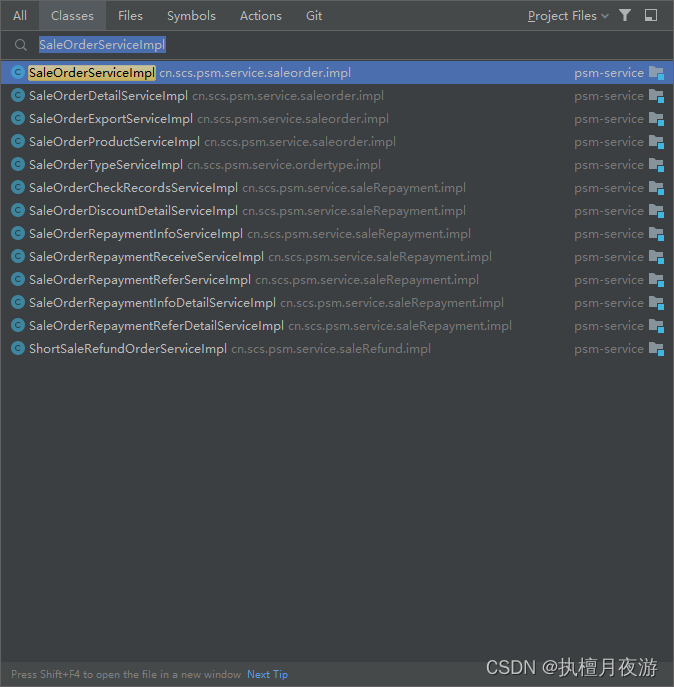674x687 pixels.
Task: Select SaleOrderServiceImpl class result
Action: click(x=337, y=73)
